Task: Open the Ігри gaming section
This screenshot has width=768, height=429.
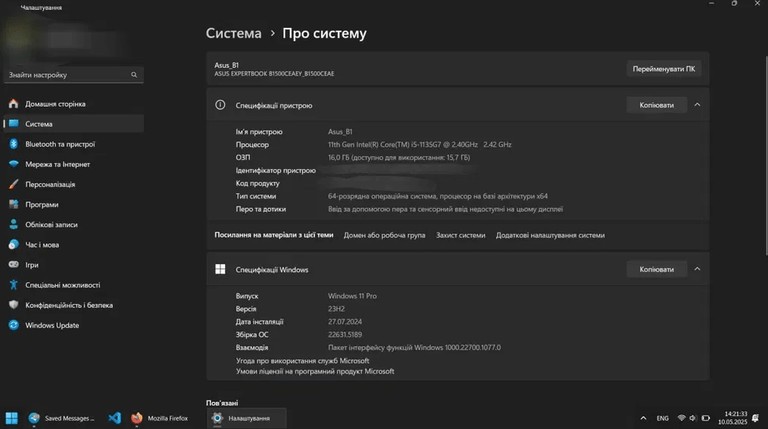Action: [73, 265]
